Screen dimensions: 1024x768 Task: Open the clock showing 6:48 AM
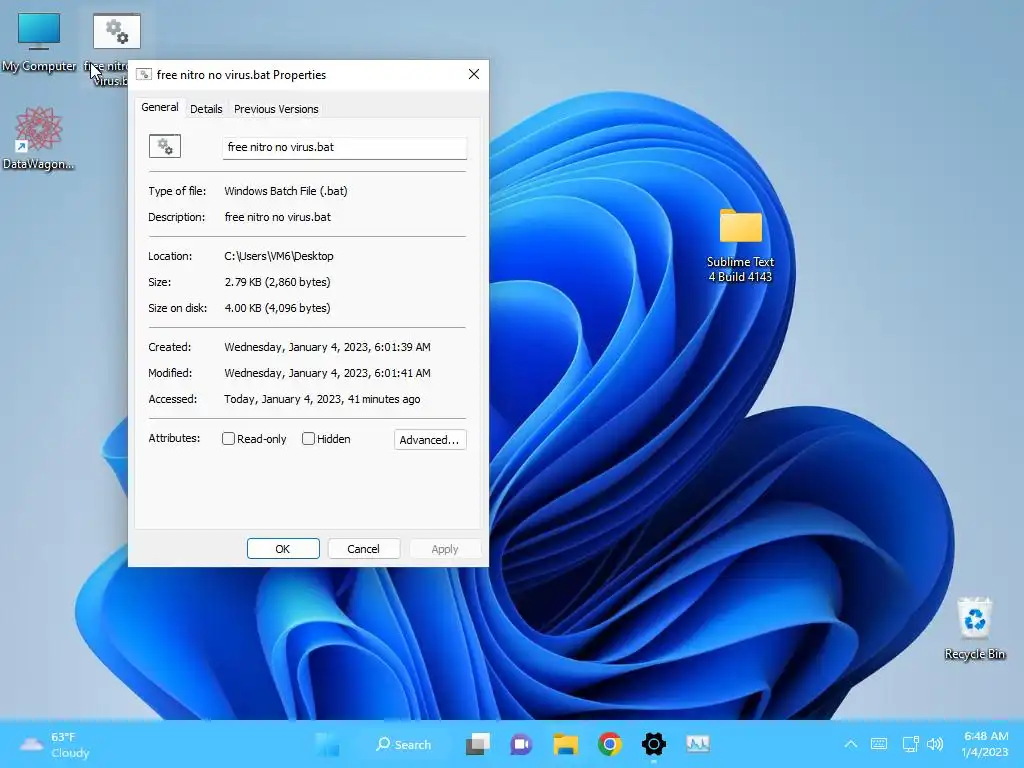click(x=985, y=744)
